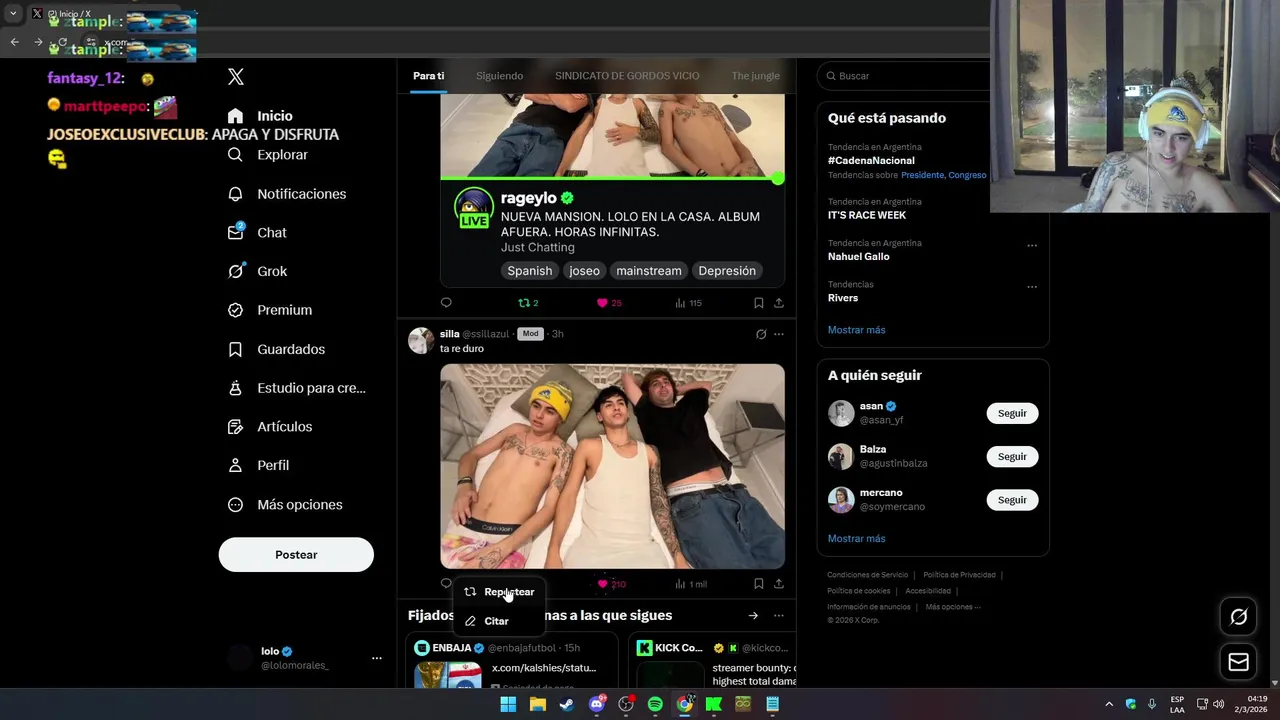
Task: Follow asan with Seguir button
Action: click(x=1012, y=413)
